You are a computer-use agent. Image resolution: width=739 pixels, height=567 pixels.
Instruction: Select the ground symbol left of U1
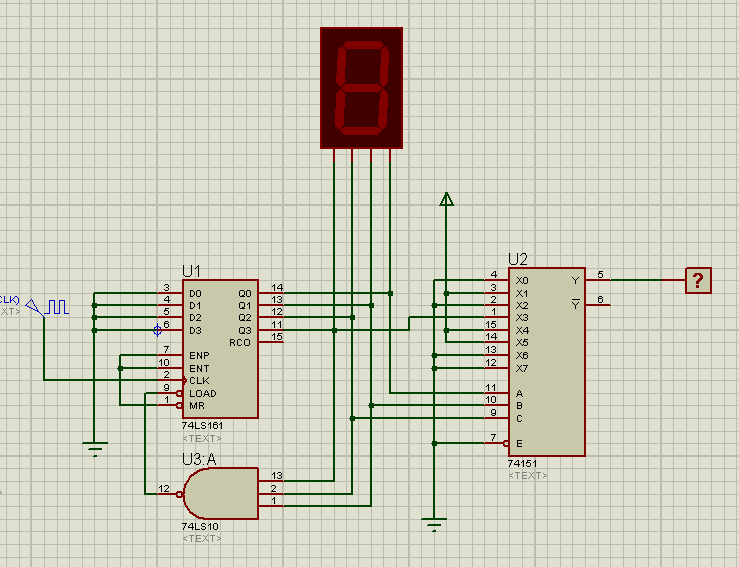94,446
